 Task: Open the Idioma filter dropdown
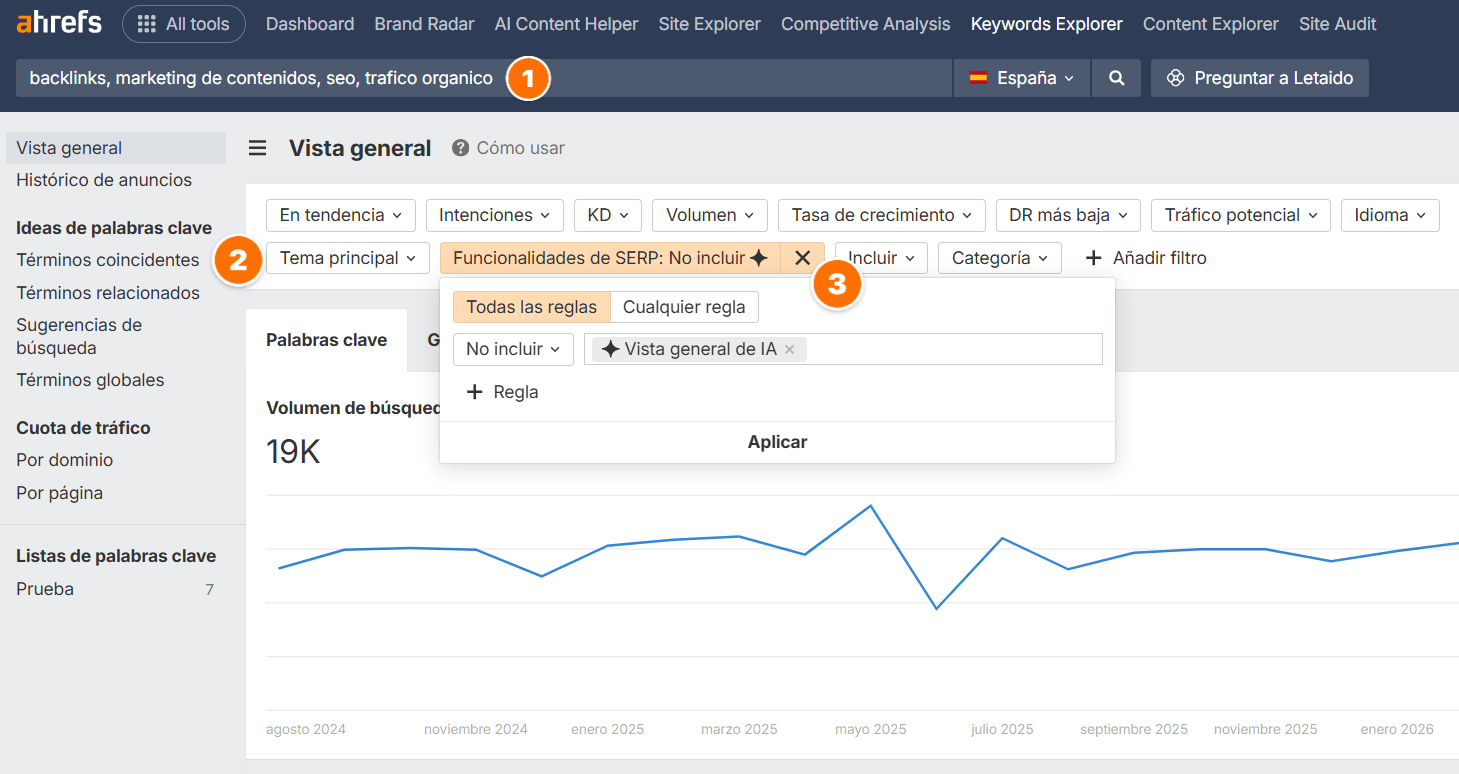tap(1390, 215)
